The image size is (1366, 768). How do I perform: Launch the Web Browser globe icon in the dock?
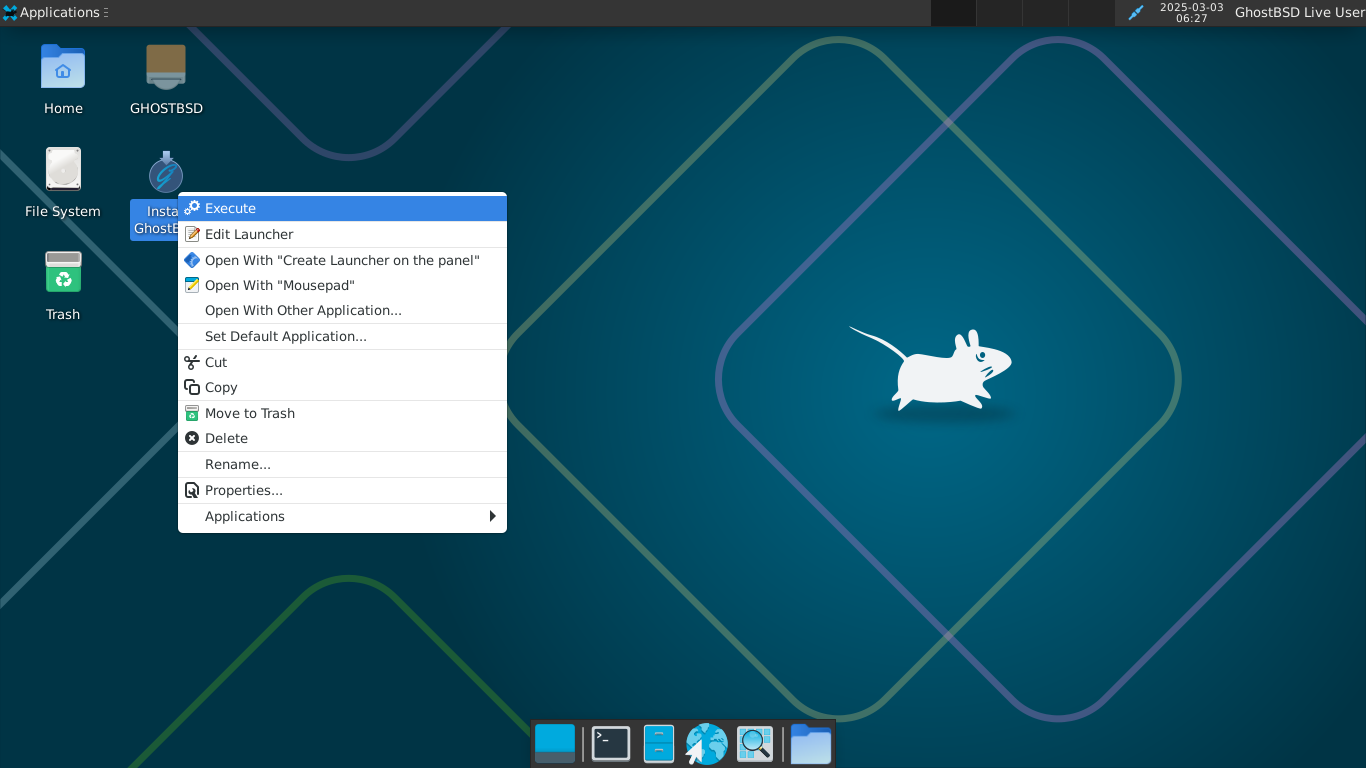coord(707,744)
